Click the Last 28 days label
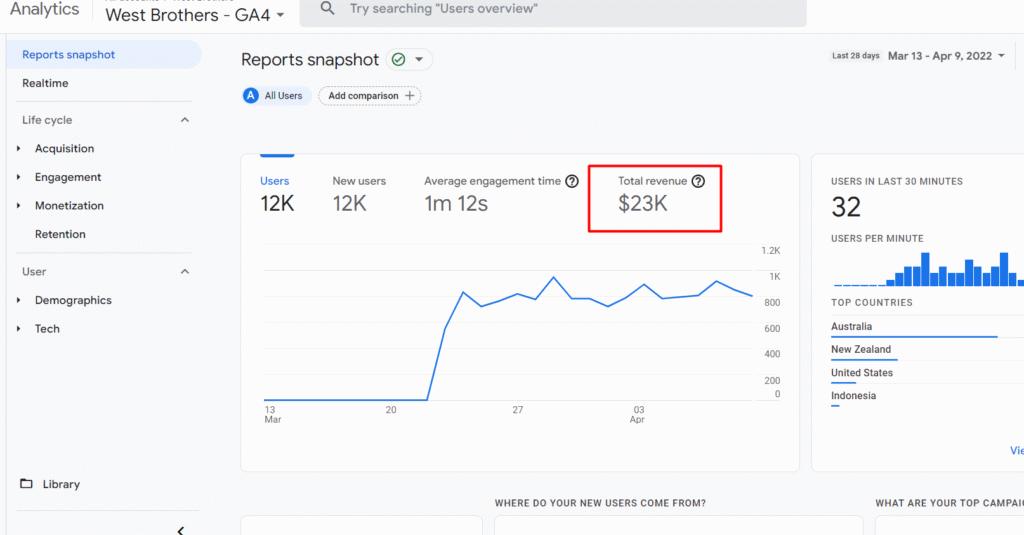Screen dimensions: 1024x535 (856, 56)
